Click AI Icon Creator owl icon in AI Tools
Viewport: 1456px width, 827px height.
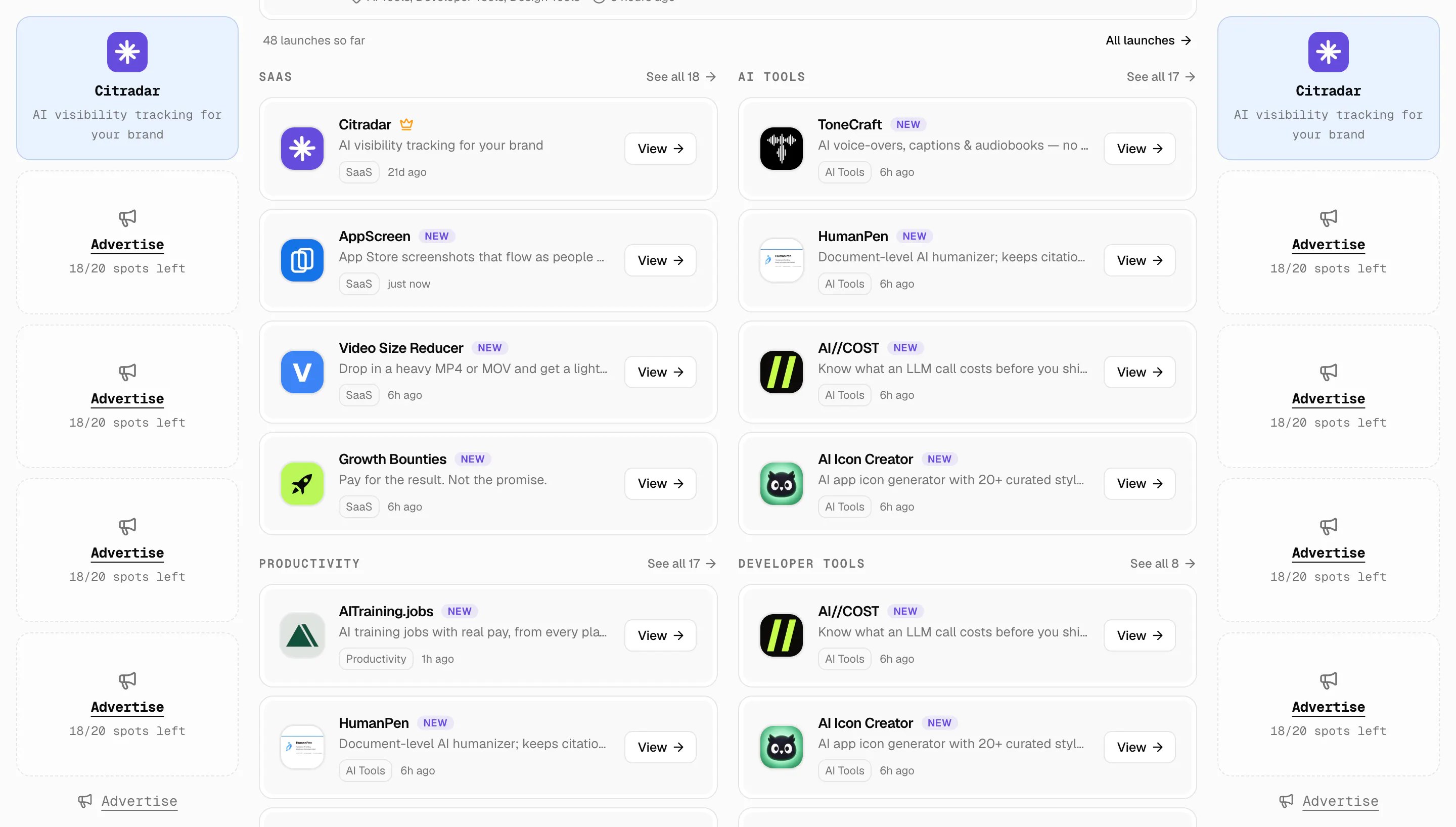coord(782,483)
